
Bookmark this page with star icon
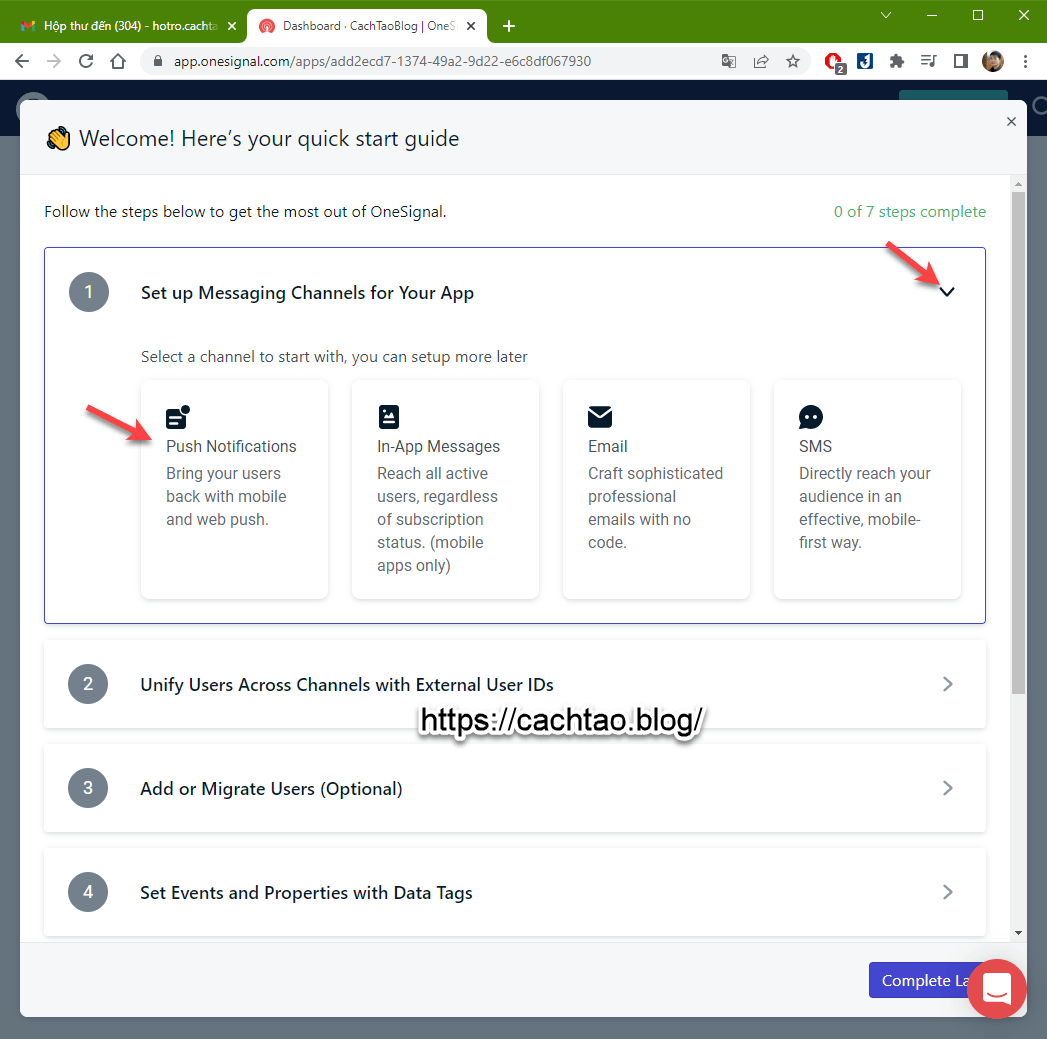point(793,61)
